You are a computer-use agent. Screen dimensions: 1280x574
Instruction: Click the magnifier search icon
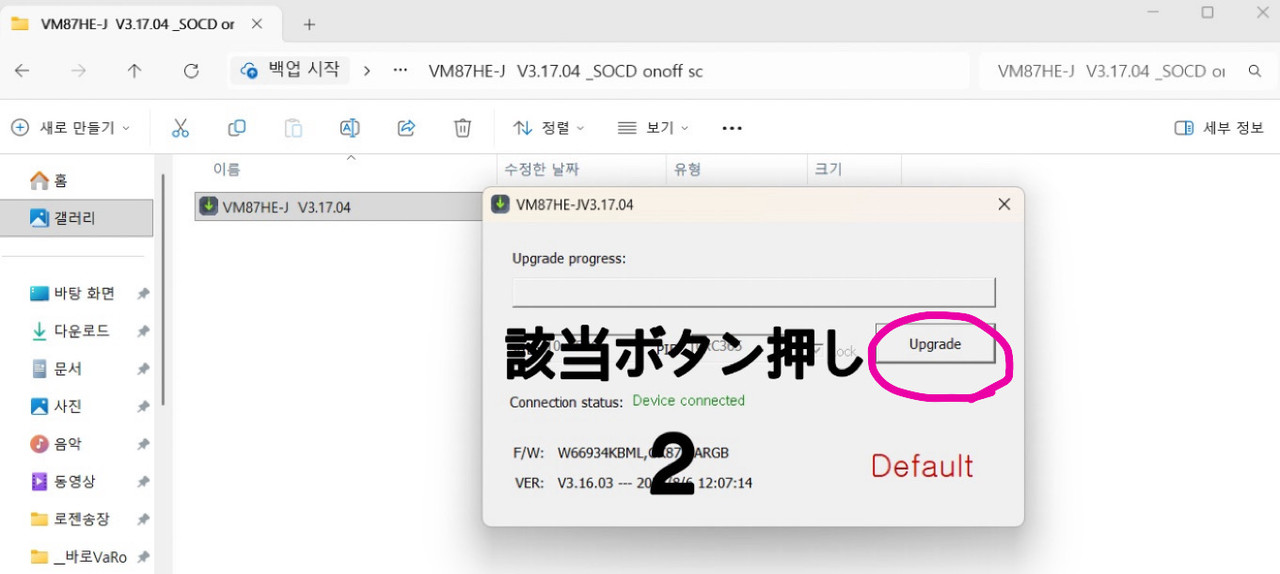1254,71
